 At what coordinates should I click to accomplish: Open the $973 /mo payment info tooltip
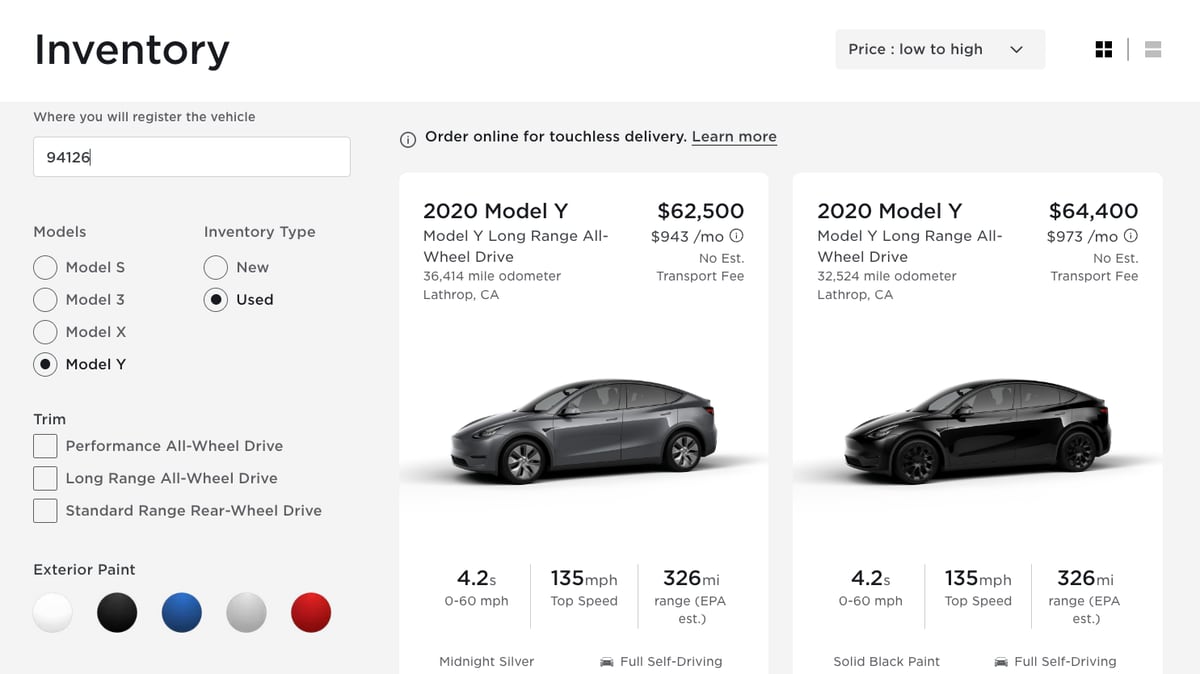point(1131,235)
